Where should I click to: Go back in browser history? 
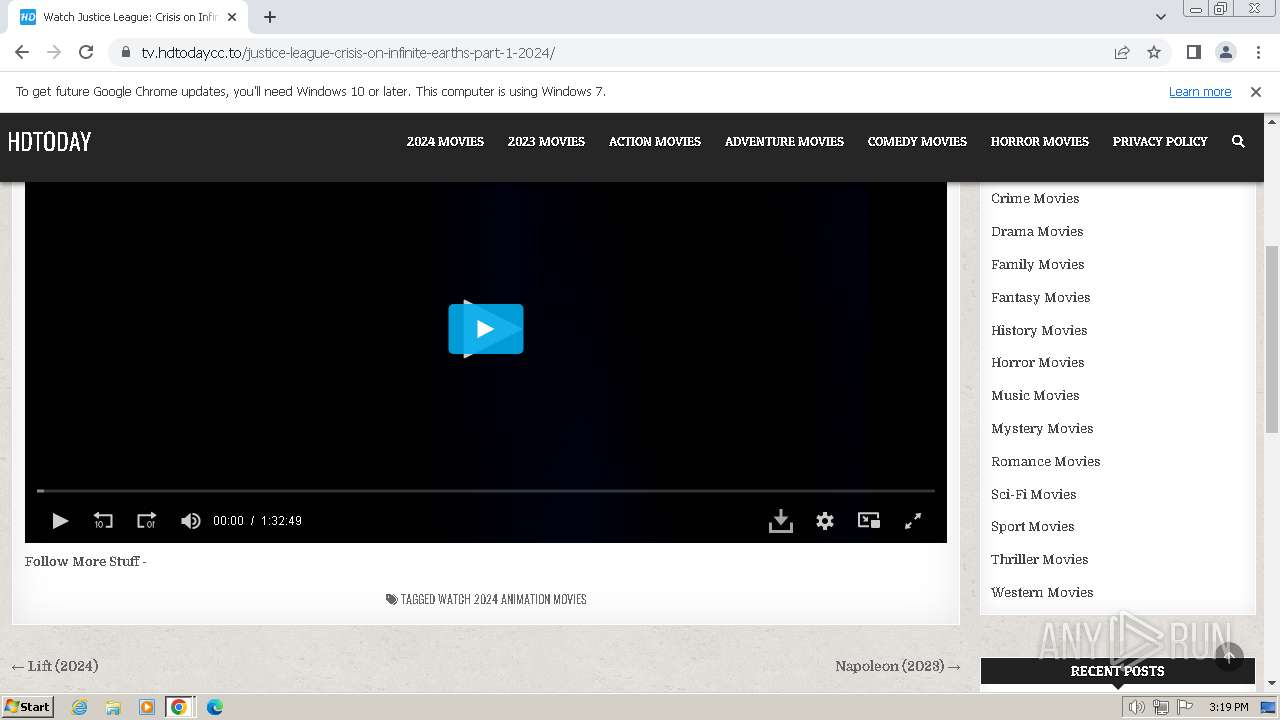(22, 52)
